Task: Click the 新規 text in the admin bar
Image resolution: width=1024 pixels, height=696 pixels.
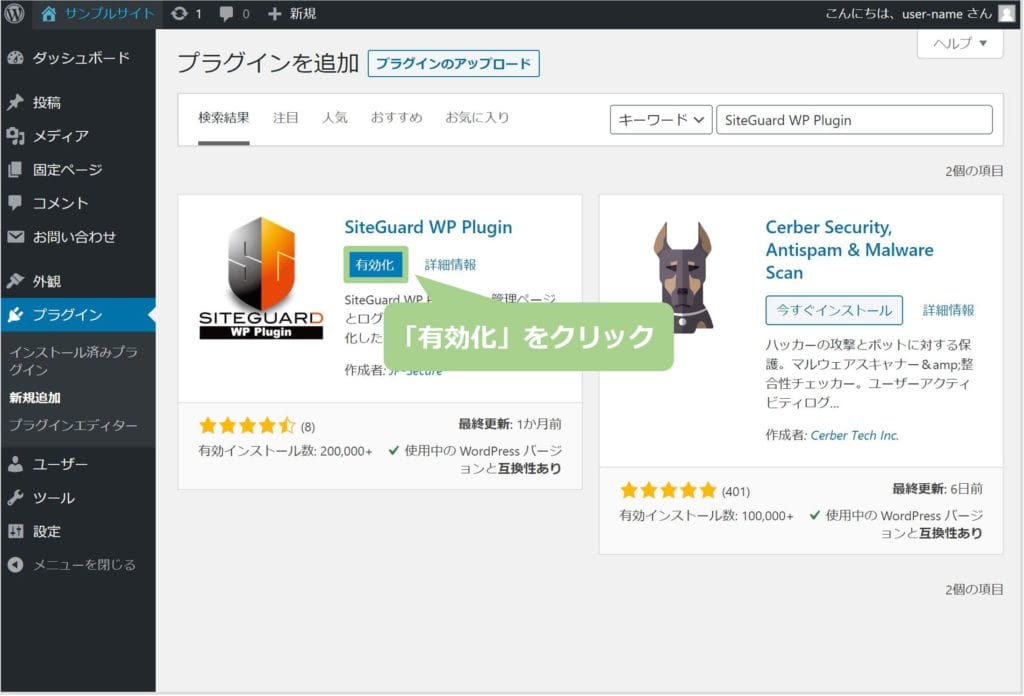Action: coord(303,14)
